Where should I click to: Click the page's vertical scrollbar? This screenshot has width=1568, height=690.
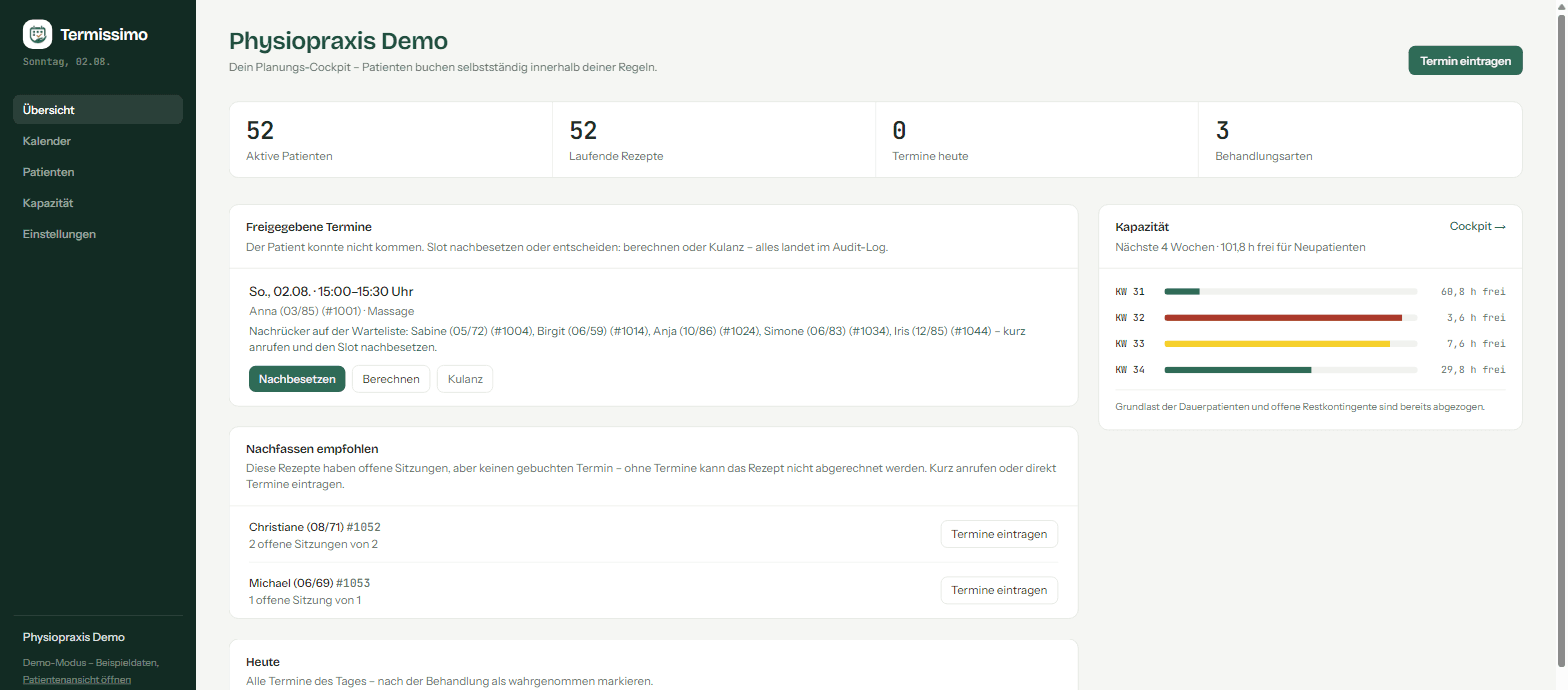[x=1561, y=340]
